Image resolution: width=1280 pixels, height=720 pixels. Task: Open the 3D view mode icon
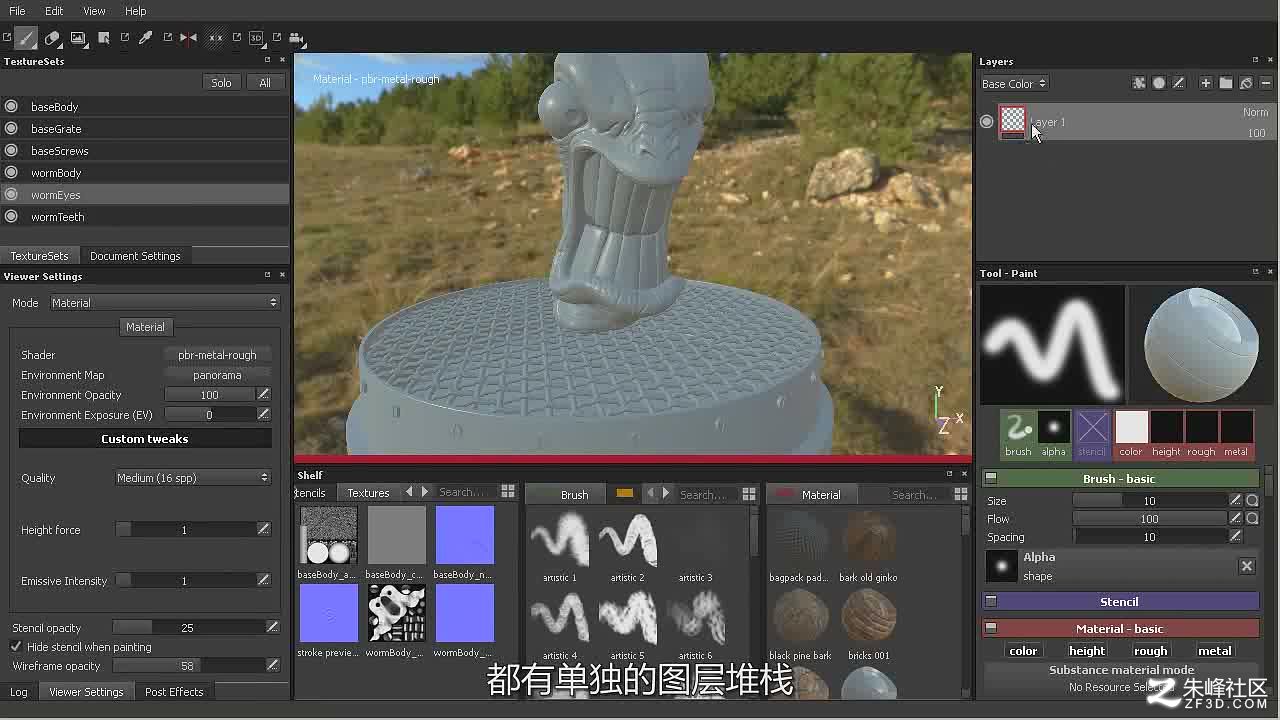tap(256, 38)
